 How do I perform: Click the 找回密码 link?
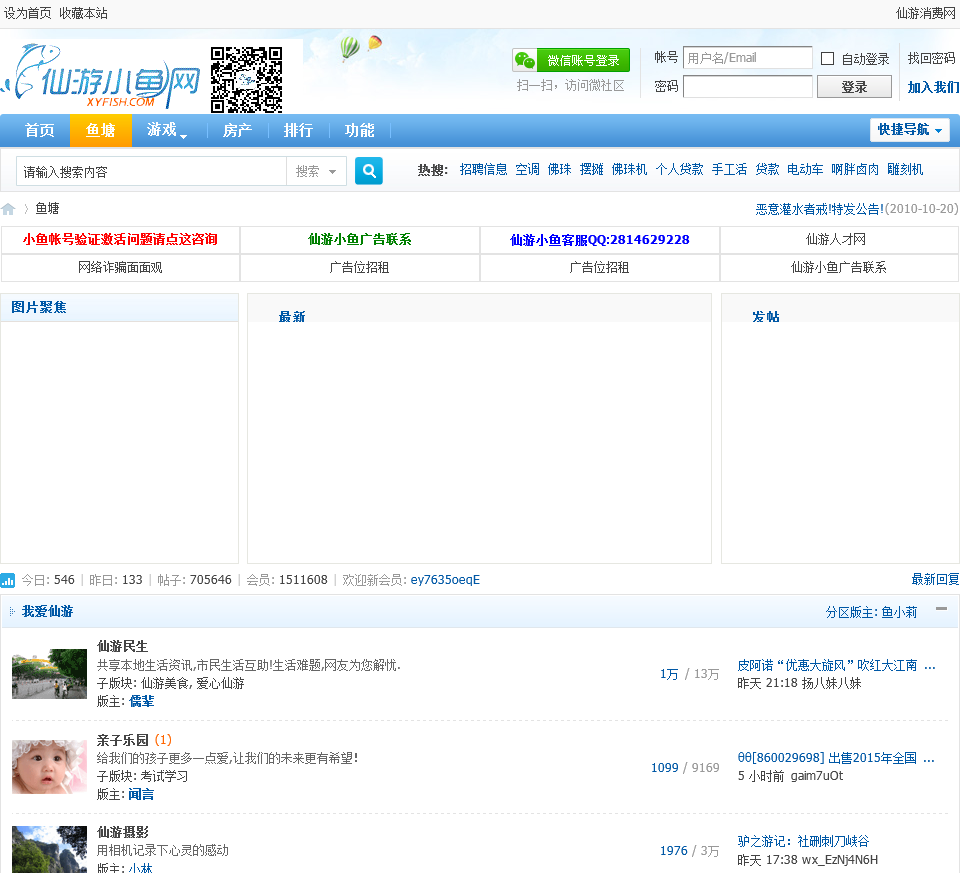pos(931,58)
